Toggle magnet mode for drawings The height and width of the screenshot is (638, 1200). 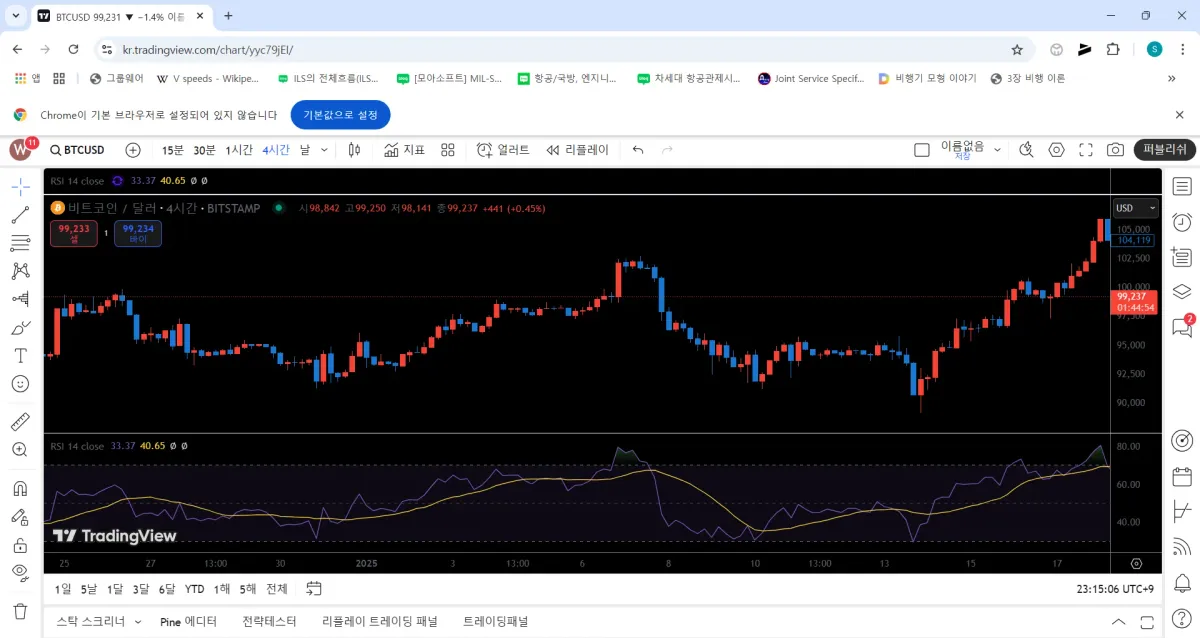[20, 488]
